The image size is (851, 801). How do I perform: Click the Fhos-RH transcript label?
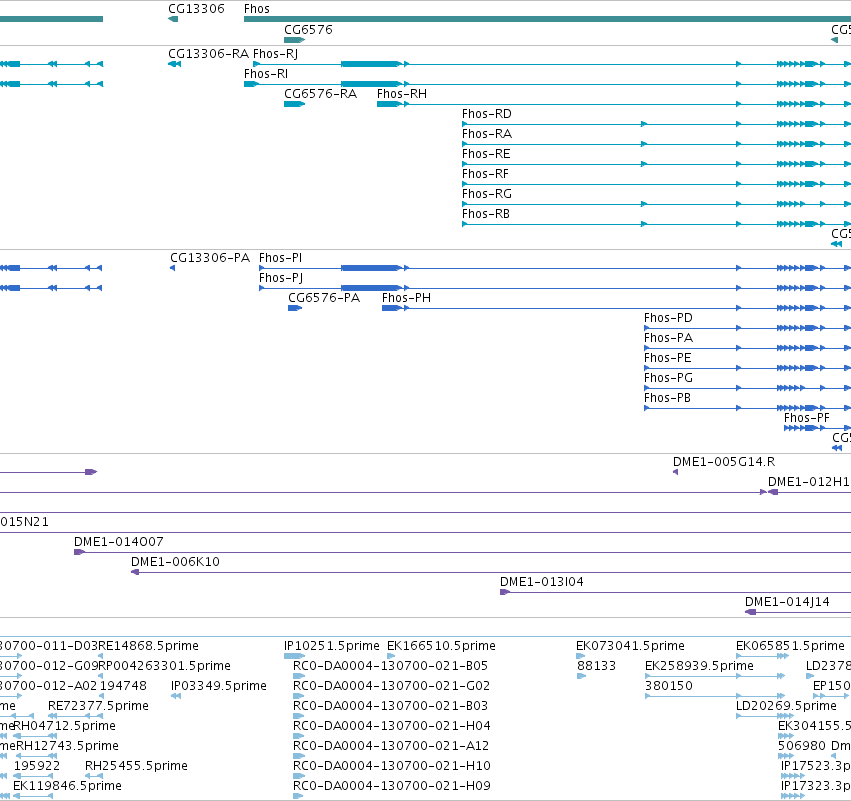coord(402,94)
